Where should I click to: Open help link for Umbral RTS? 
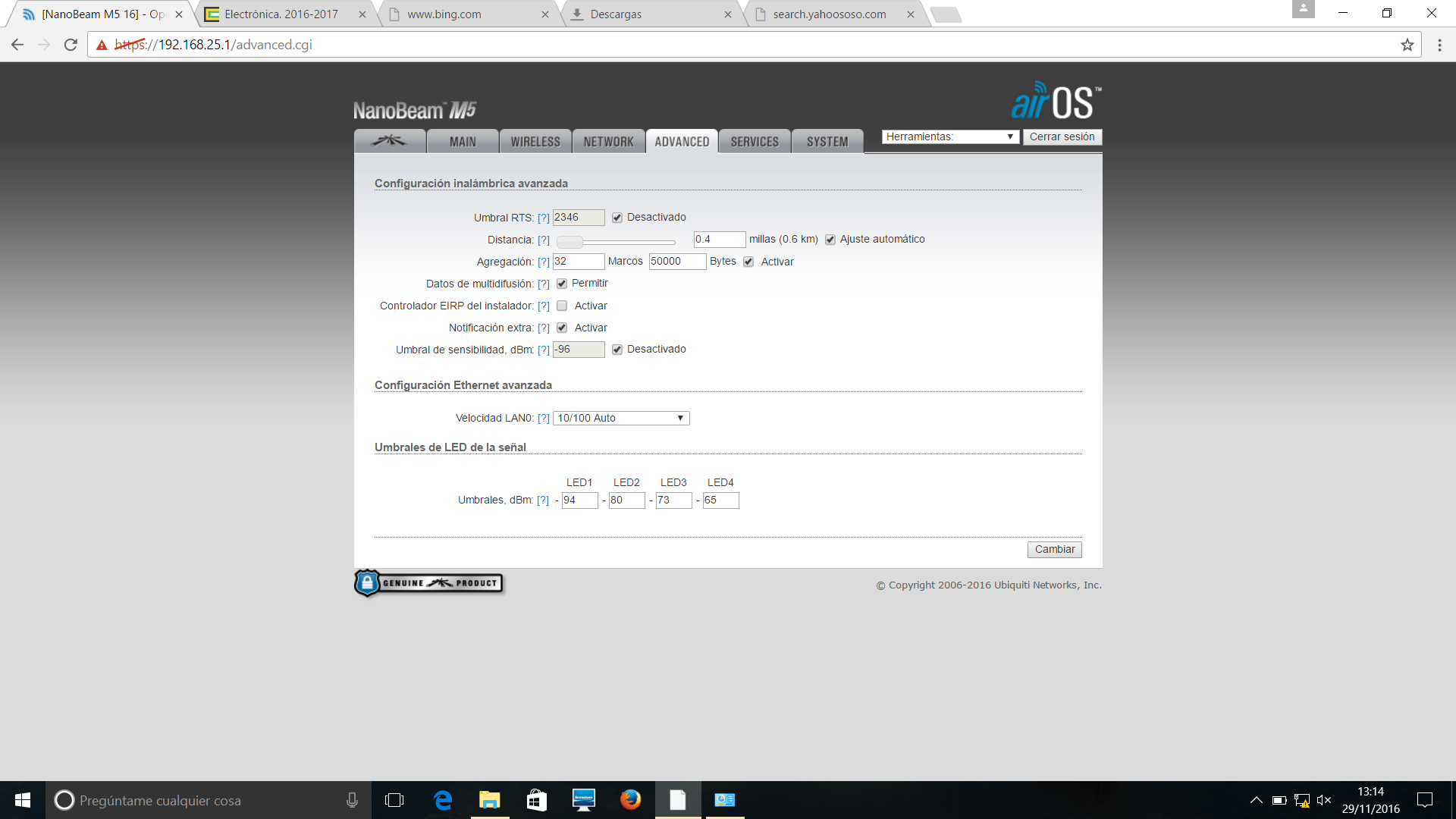(544, 218)
